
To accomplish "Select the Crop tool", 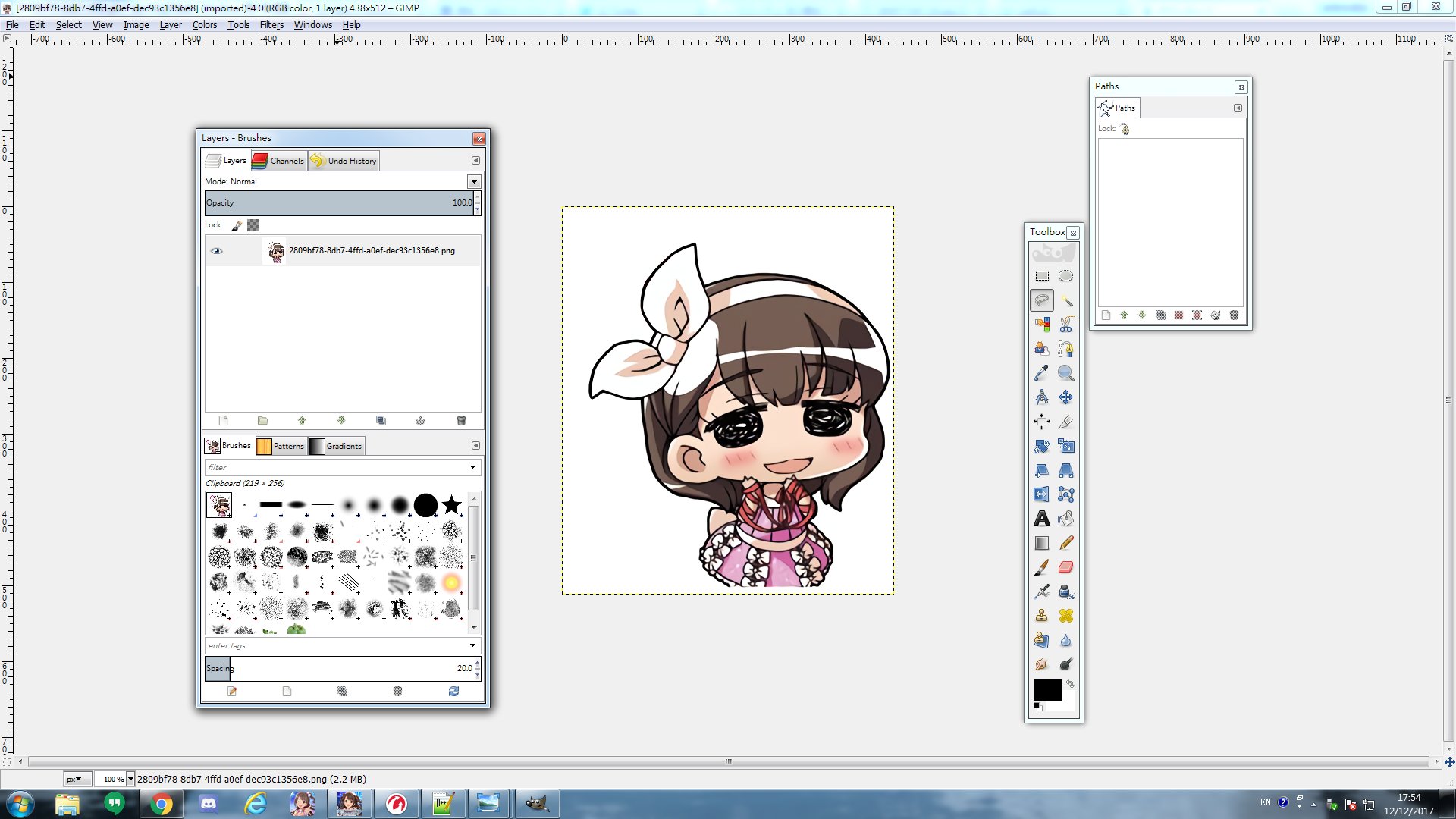I will (x=1065, y=422).
